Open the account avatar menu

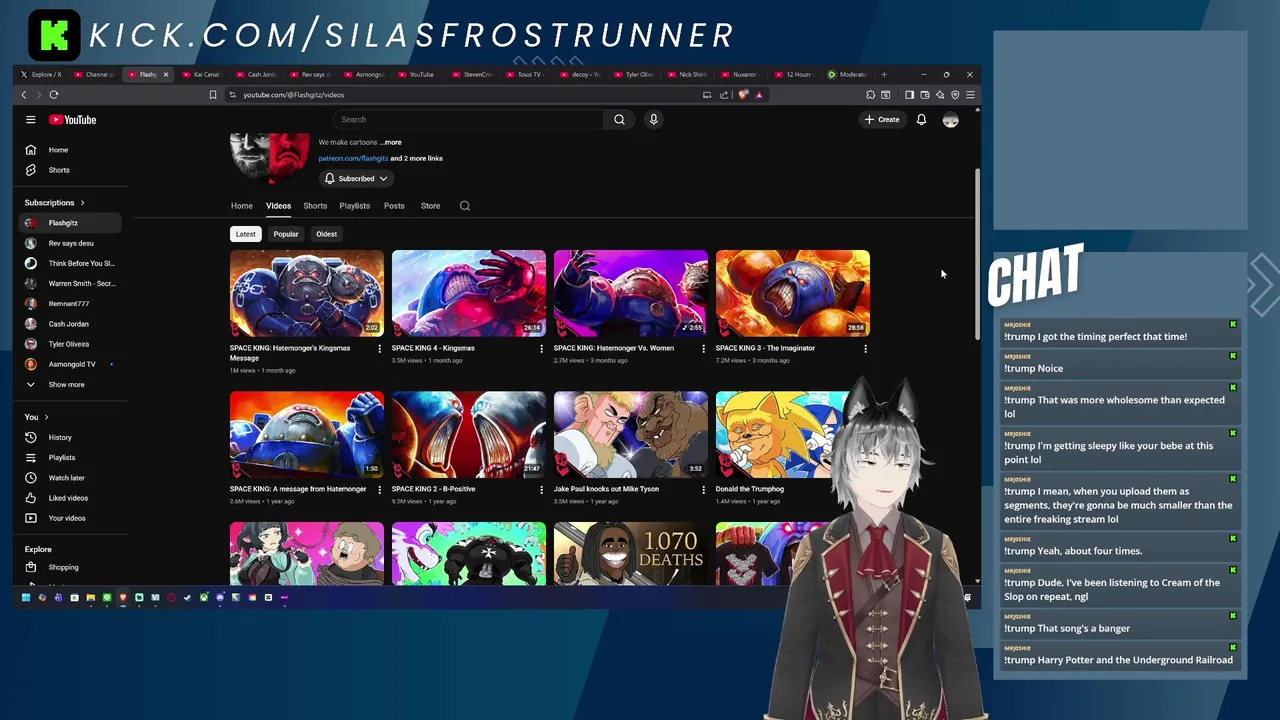tap(950, 120)
